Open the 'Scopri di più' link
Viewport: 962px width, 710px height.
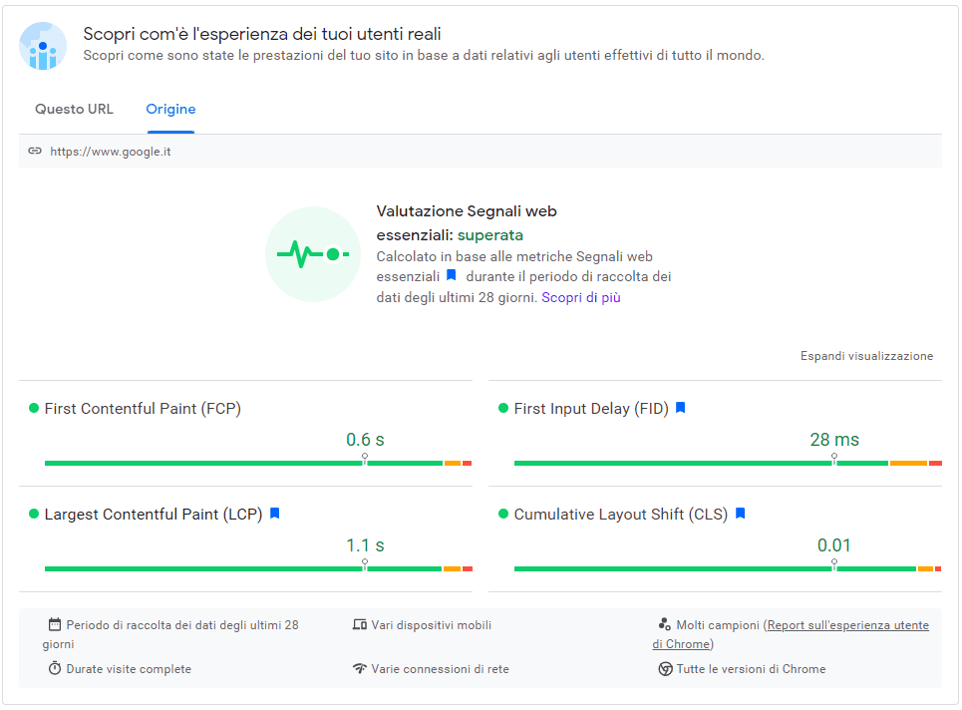pyautogui.click(x=581, y=298)
